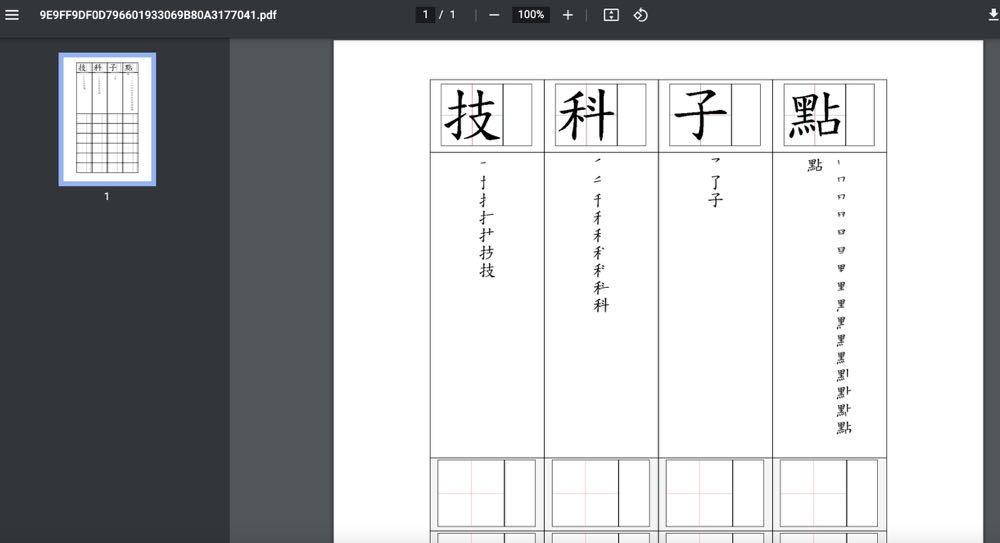Click the final 科 in its stroke order column
Screen dimensions: 1000x543
(601, 305)
